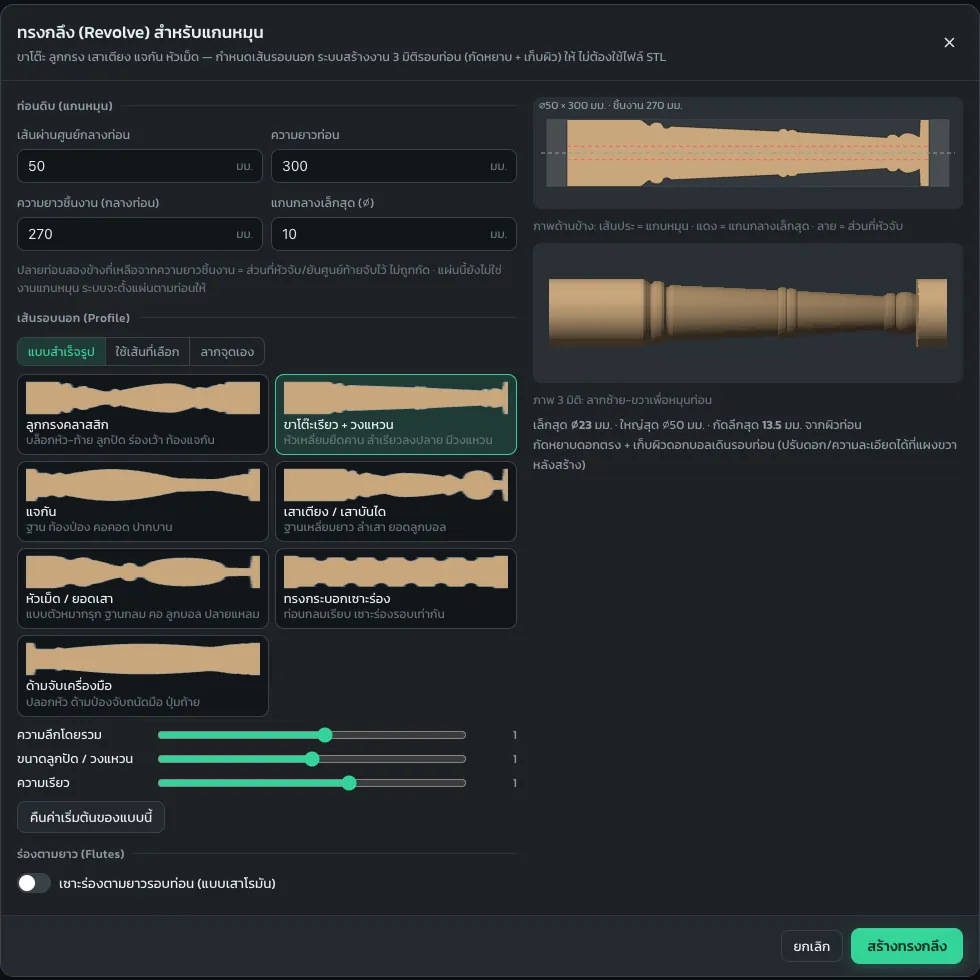Click the stock diameter input field showing 50

click(x=139, y=166)
